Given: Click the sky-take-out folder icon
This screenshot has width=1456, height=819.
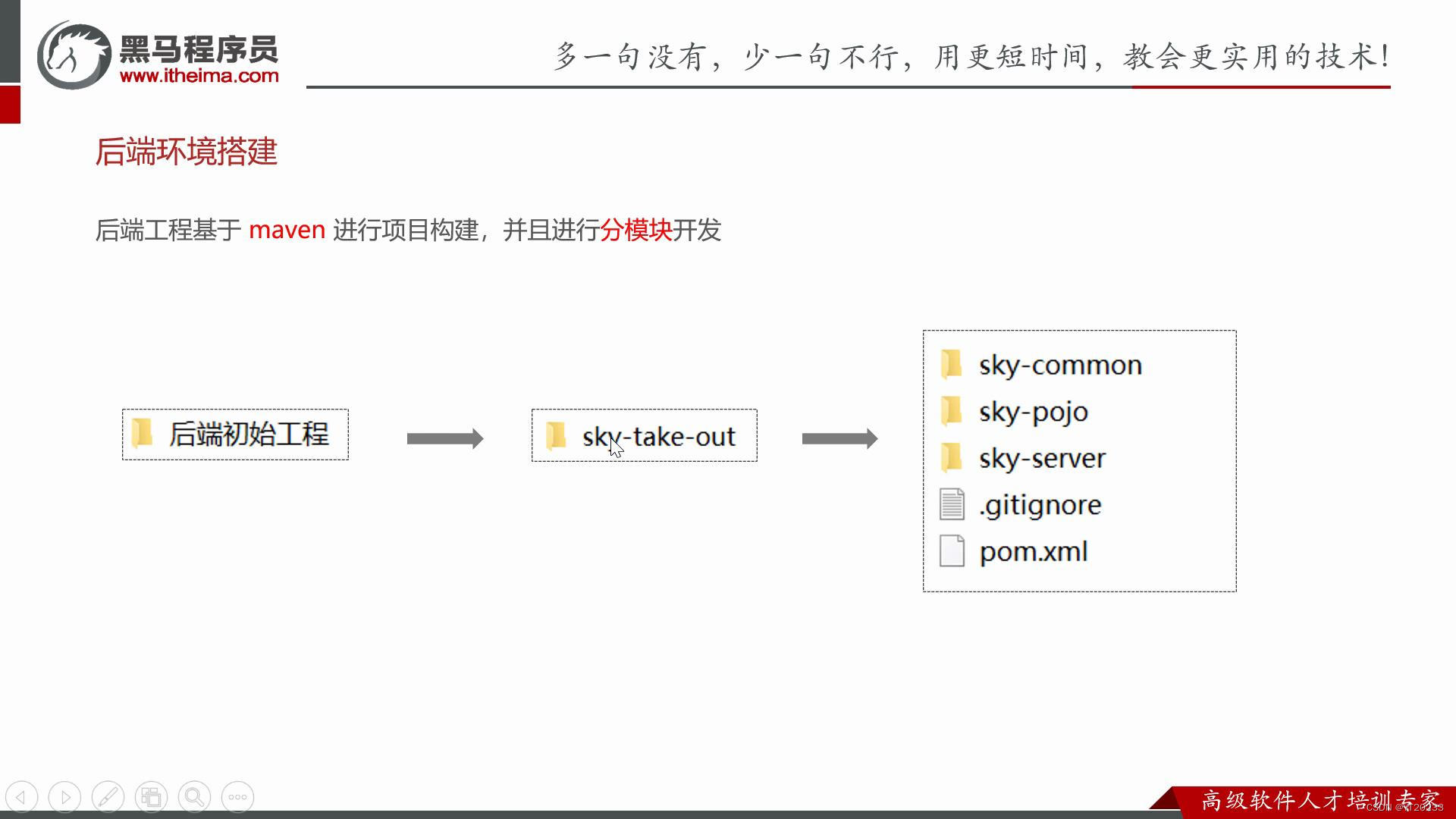Looking at the screenshot, I should click(x=556, y=435).
